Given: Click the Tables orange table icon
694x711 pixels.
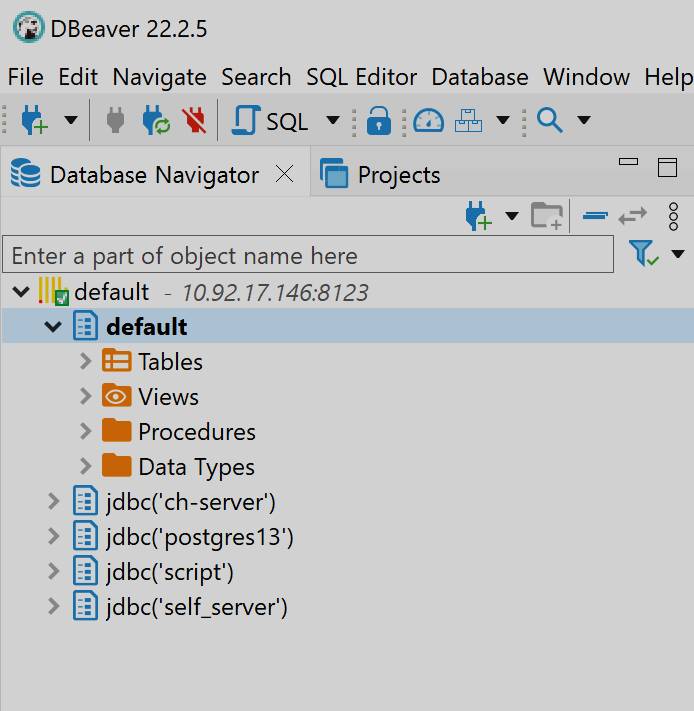Looking at the screenshot, I should [116, 361].
